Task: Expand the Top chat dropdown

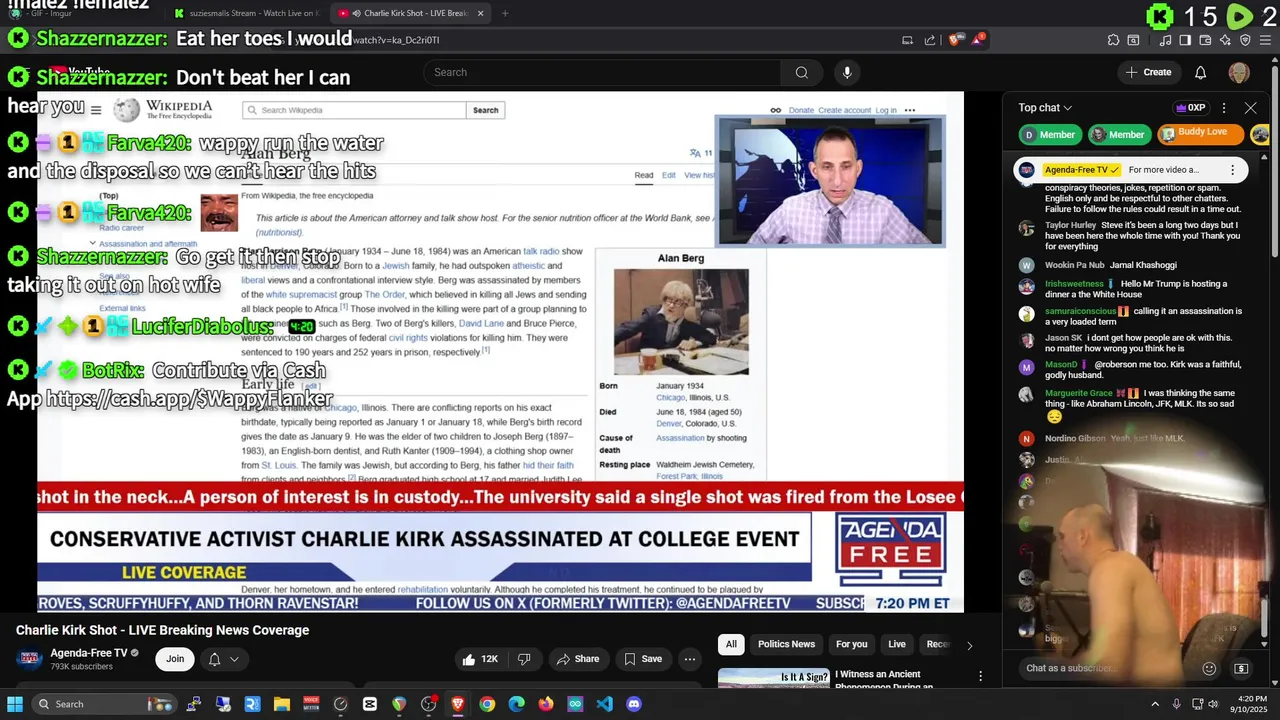Action: click(1045, 108)
